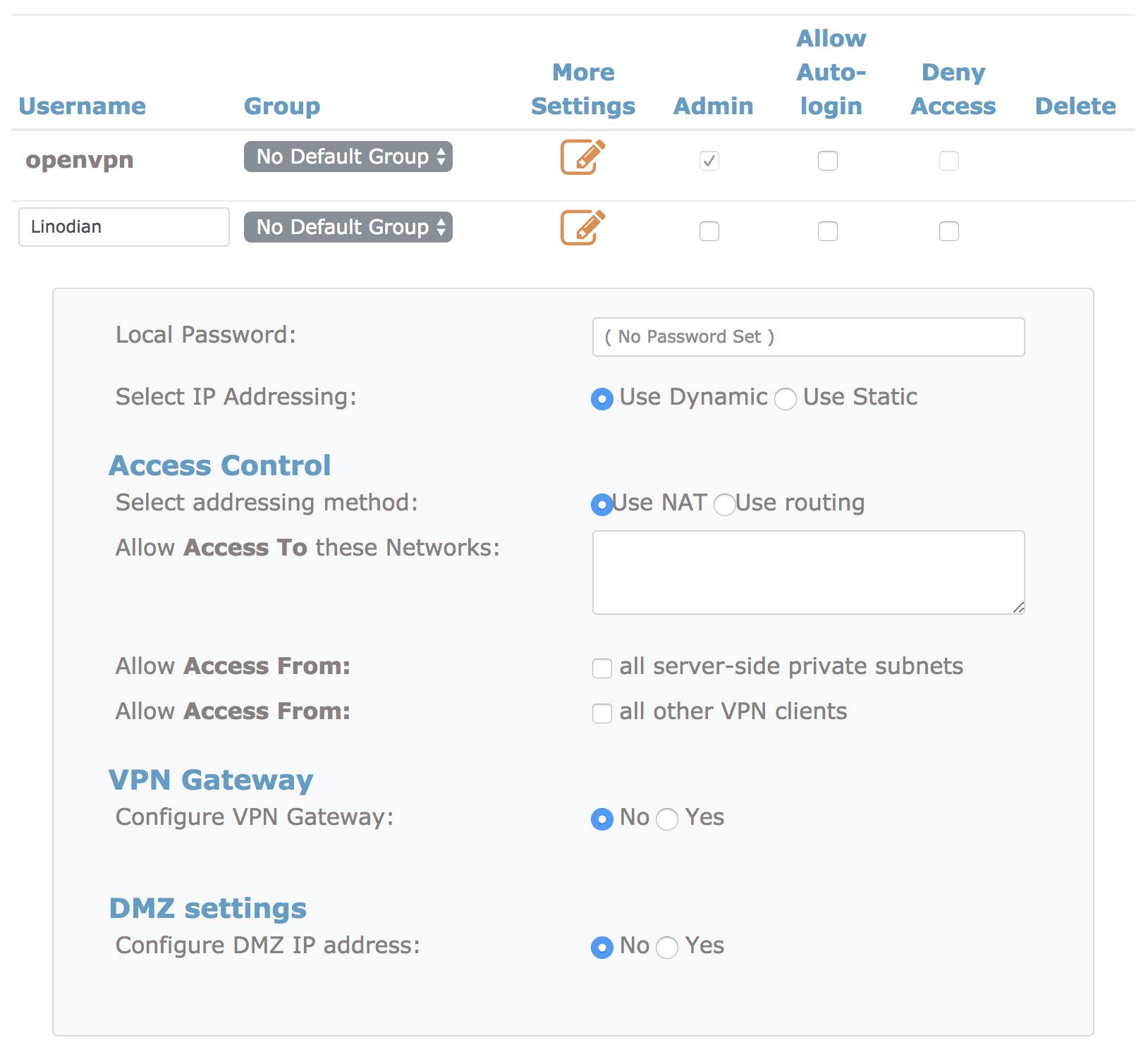
Task: Check access from all other VPN clients
Action: [602, 714]
